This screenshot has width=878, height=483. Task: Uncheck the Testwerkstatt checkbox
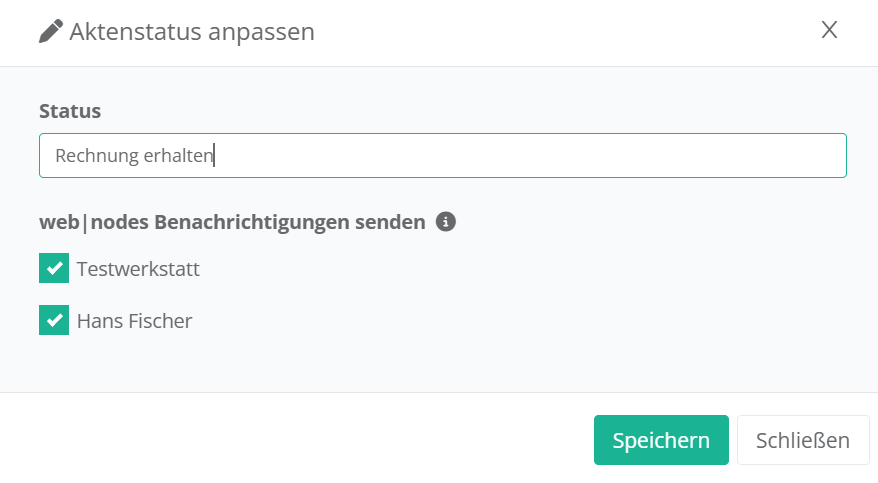point(54,269)
